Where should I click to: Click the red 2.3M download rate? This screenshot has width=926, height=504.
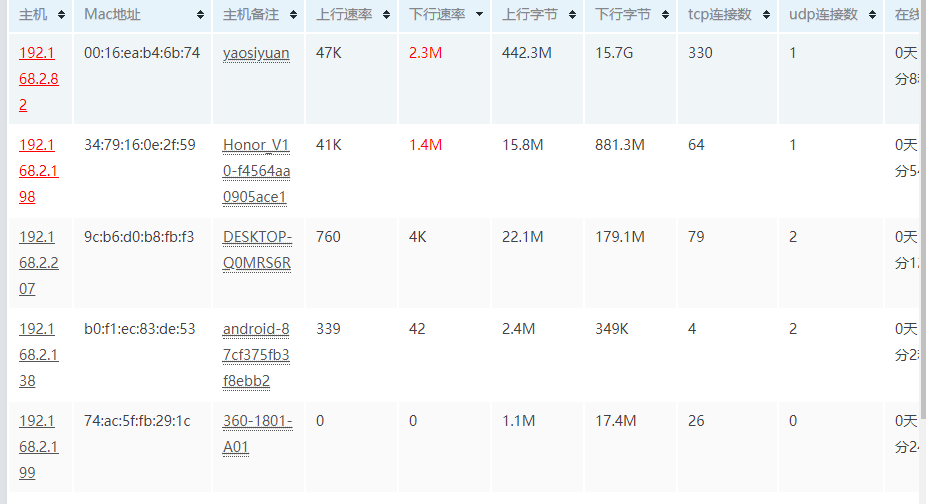pos(425,53)
